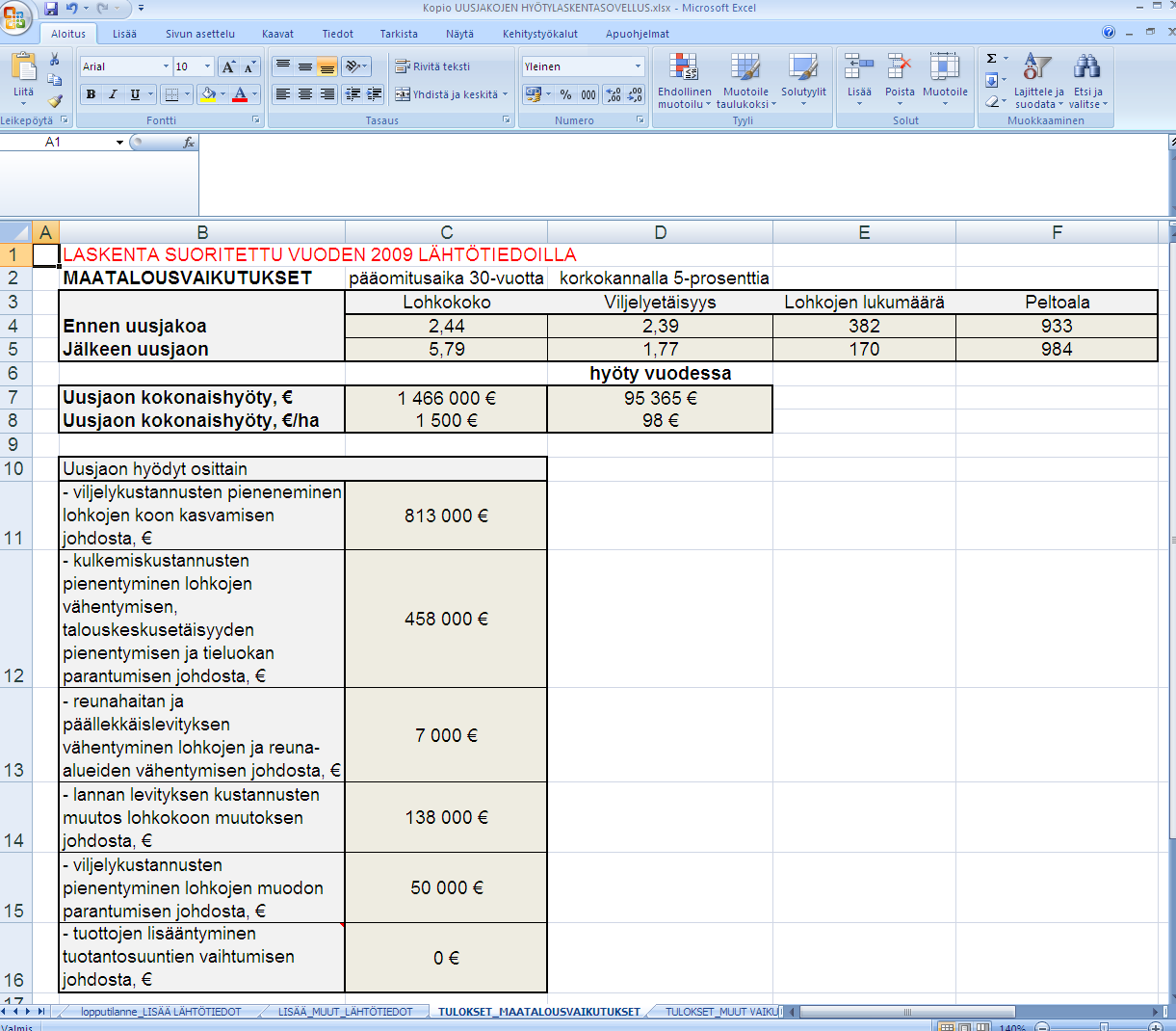1176x1031 pixels.
Task: Open the Fontti group dialog launcher
Action: pos(256,120)
